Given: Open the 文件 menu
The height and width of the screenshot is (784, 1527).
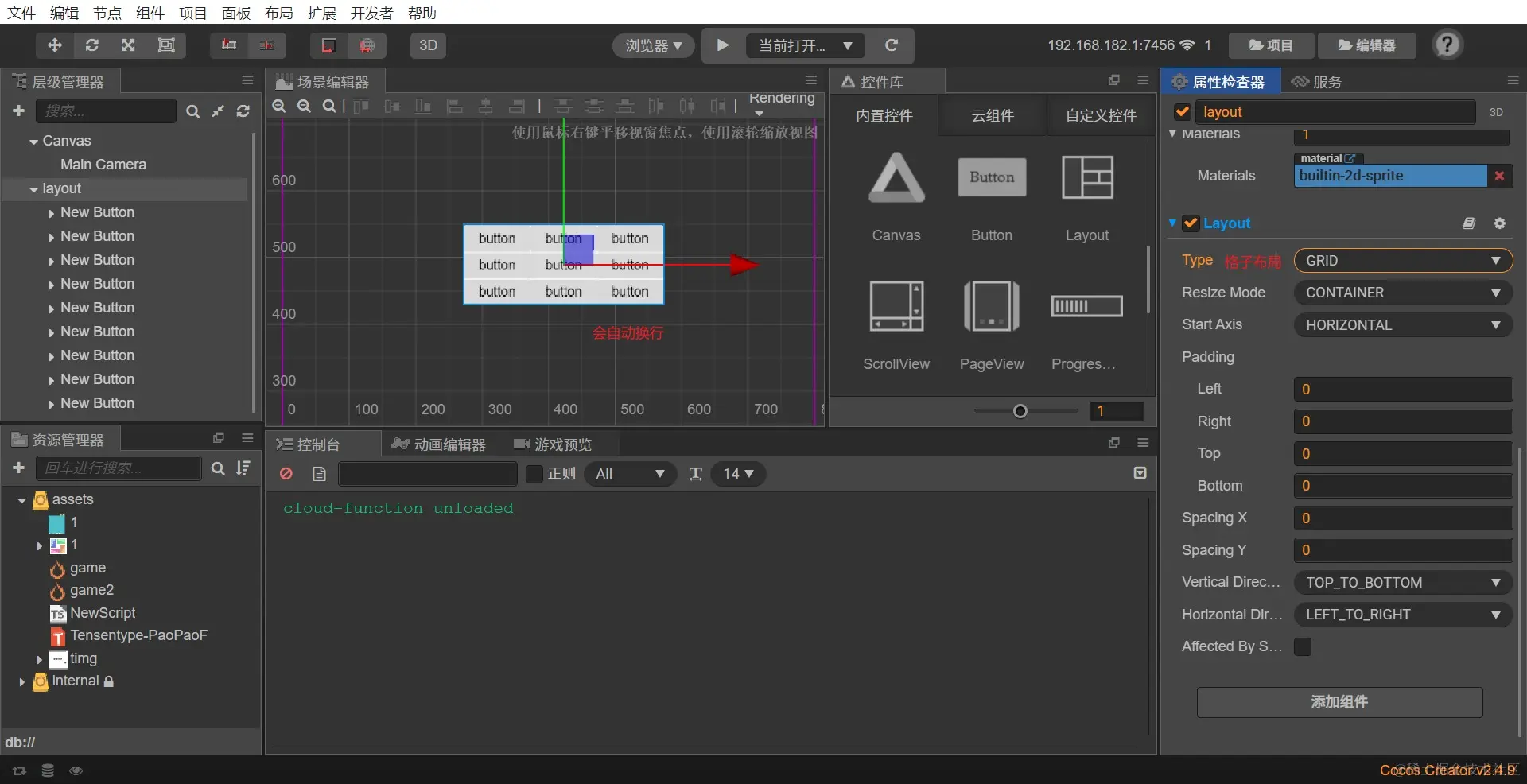Looking at the screenshot, I should click(21, 13).
